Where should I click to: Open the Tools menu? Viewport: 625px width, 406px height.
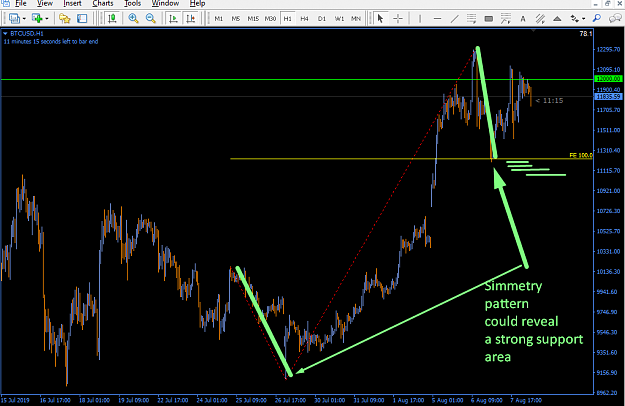[132, 4]
